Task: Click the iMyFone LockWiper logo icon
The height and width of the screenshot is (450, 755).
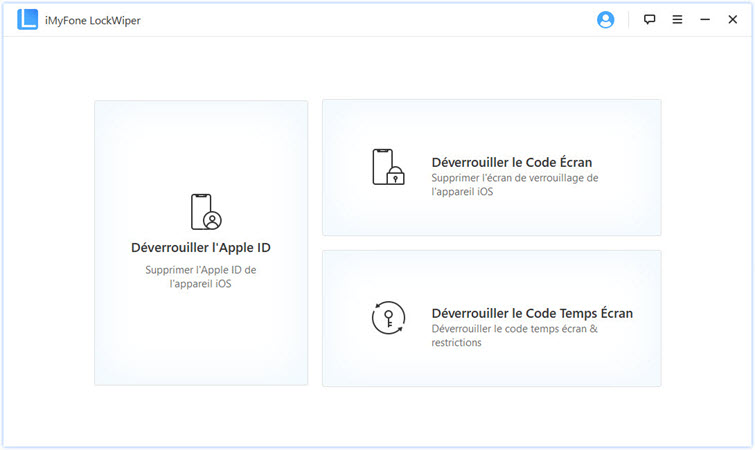Action: click(x=27, y=19)
